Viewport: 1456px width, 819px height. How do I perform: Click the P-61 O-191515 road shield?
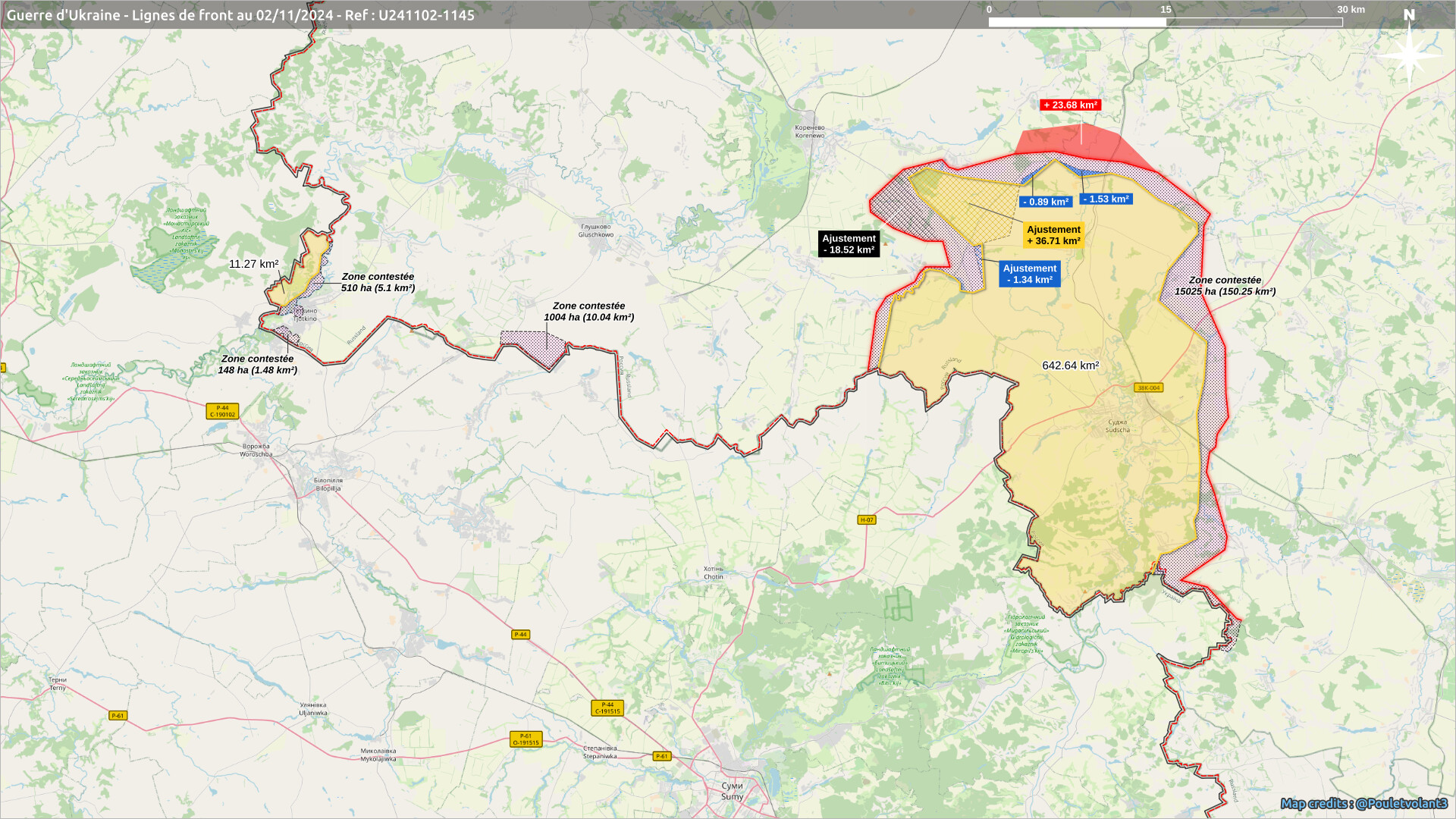coord(526,739)
